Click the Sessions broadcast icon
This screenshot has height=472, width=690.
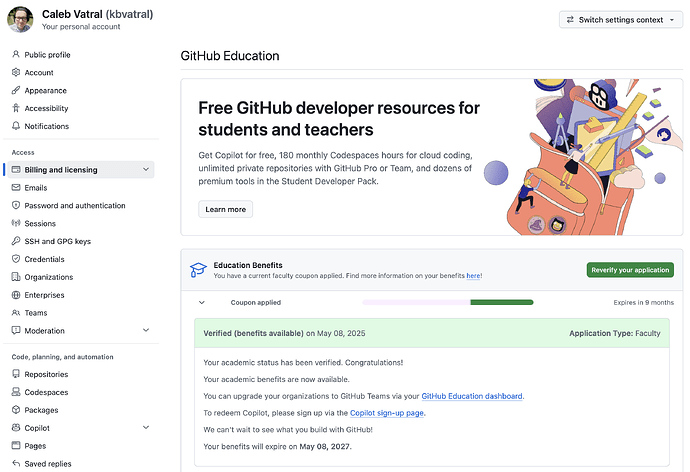point(16,223)
